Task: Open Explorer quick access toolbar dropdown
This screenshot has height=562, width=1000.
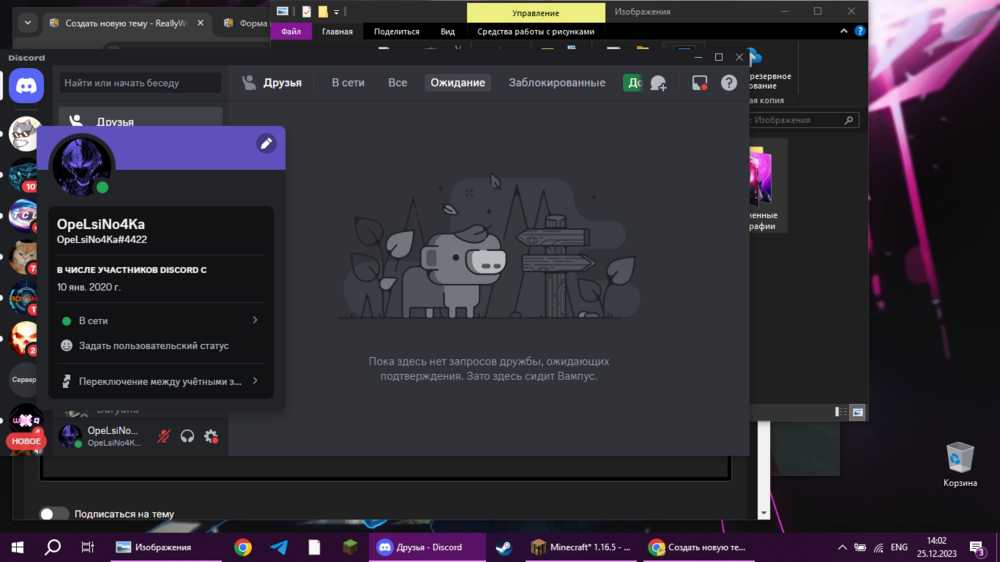Action: coord(336,12)
